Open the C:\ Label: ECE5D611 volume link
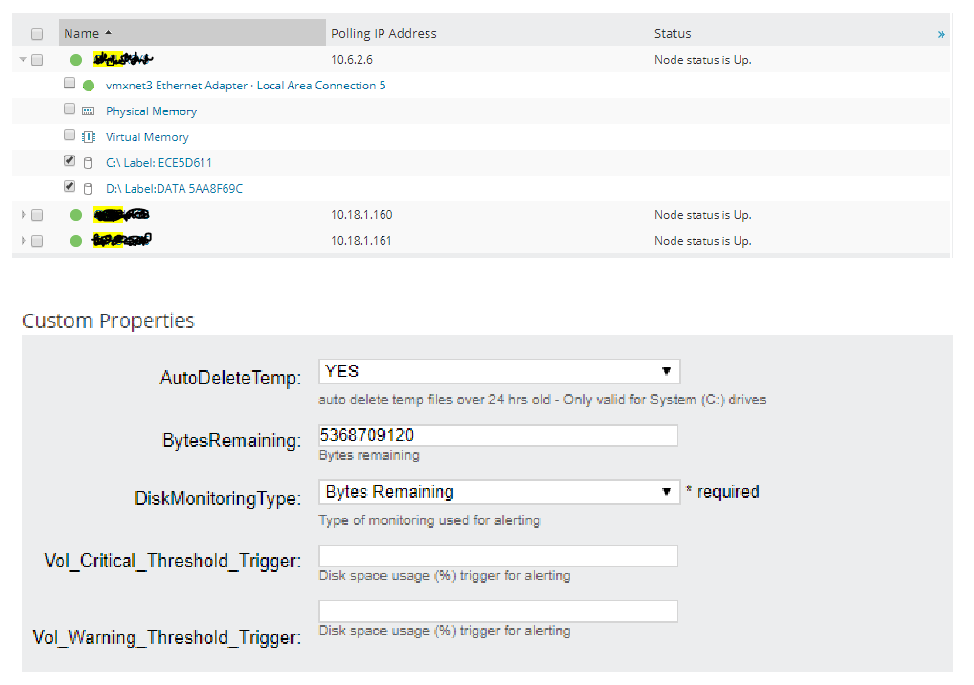The height and width of the screenshot is (685, 974). [x=158, y=163]
